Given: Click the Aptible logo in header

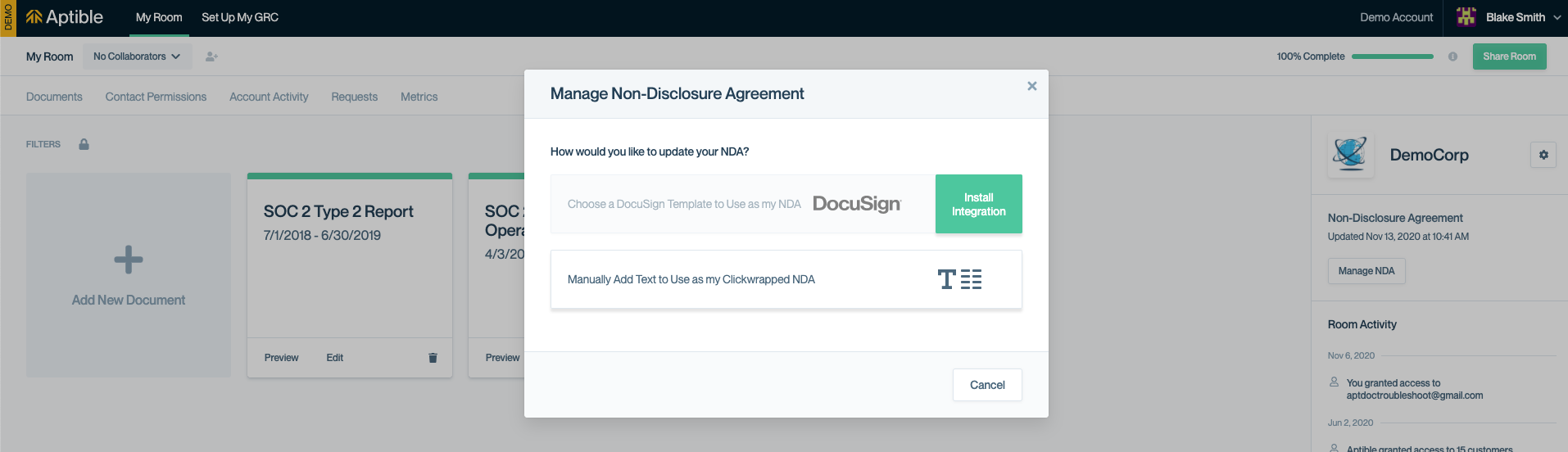Looking at the screenshot, I should coord(64,17).
